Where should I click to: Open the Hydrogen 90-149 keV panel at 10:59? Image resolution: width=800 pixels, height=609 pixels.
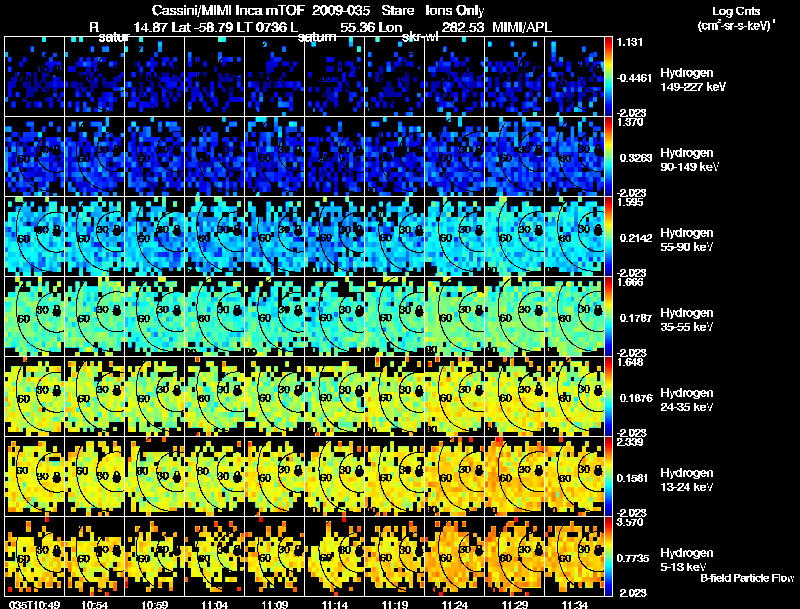(x=155, y=156)
